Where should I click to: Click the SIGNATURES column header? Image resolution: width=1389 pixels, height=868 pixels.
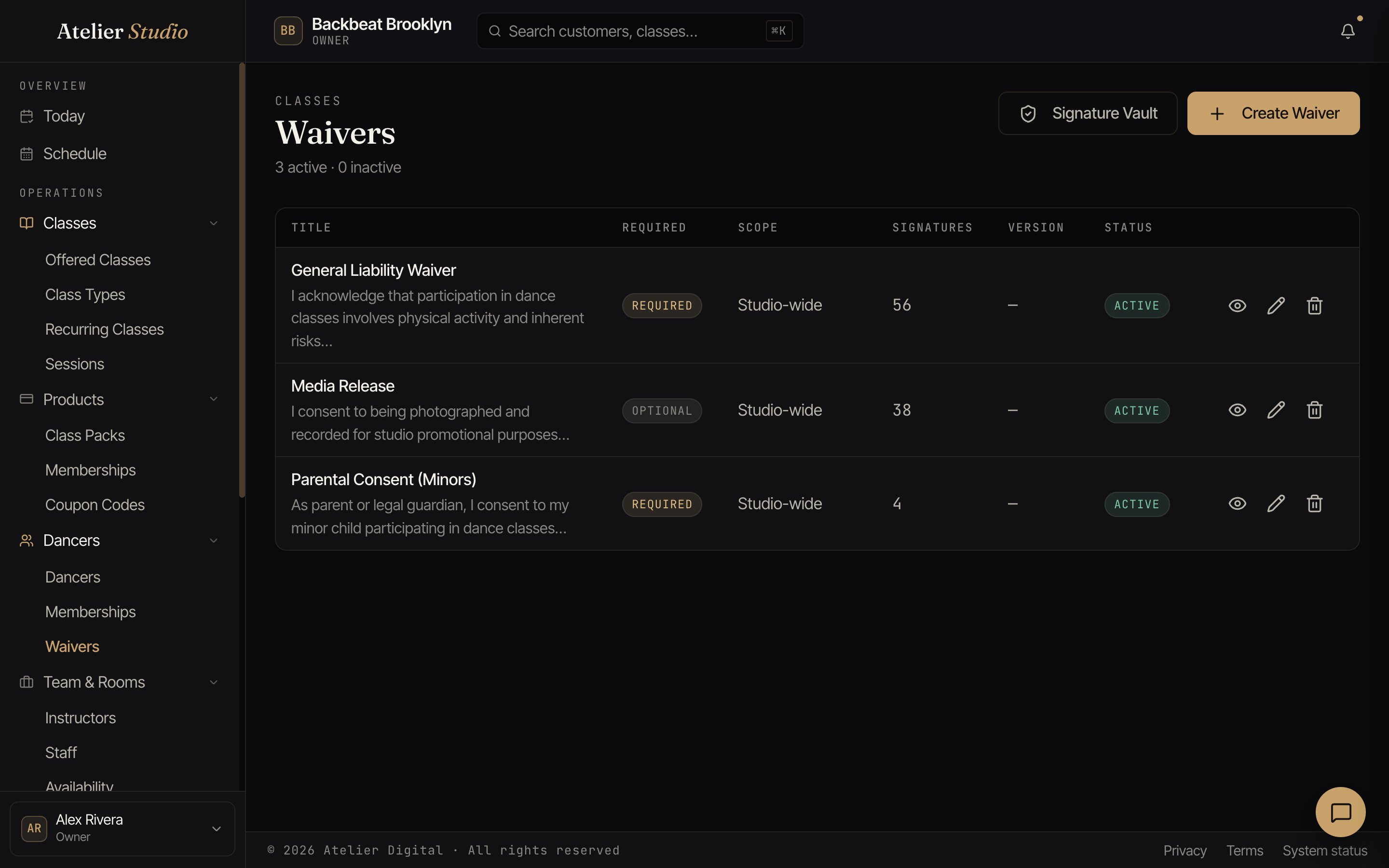point(932,227)
